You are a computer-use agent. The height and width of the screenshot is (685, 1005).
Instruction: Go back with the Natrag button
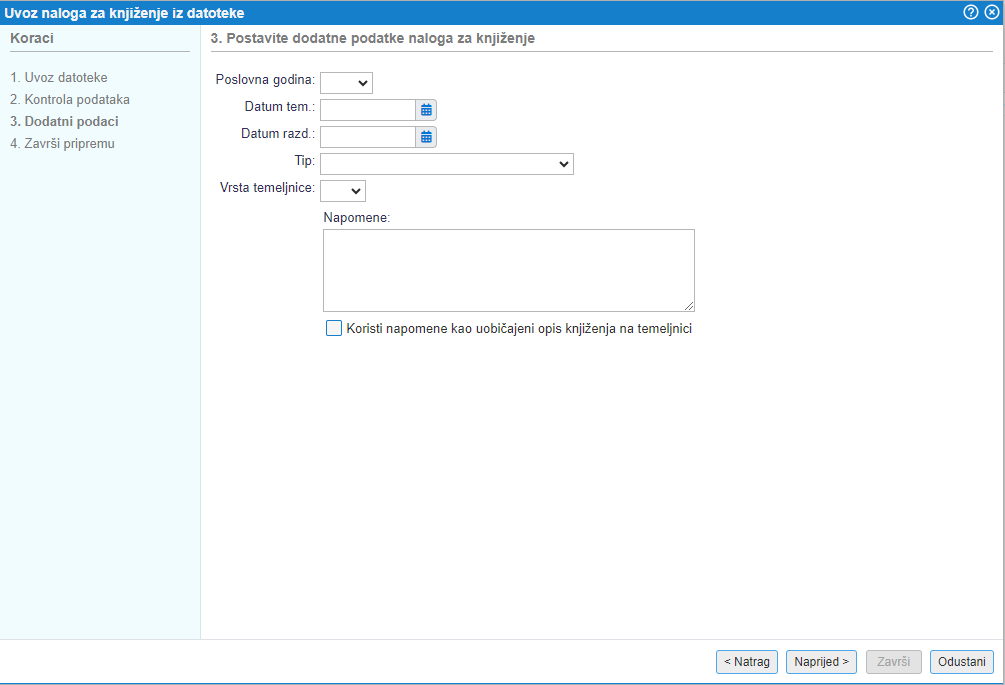pos(747,662)
